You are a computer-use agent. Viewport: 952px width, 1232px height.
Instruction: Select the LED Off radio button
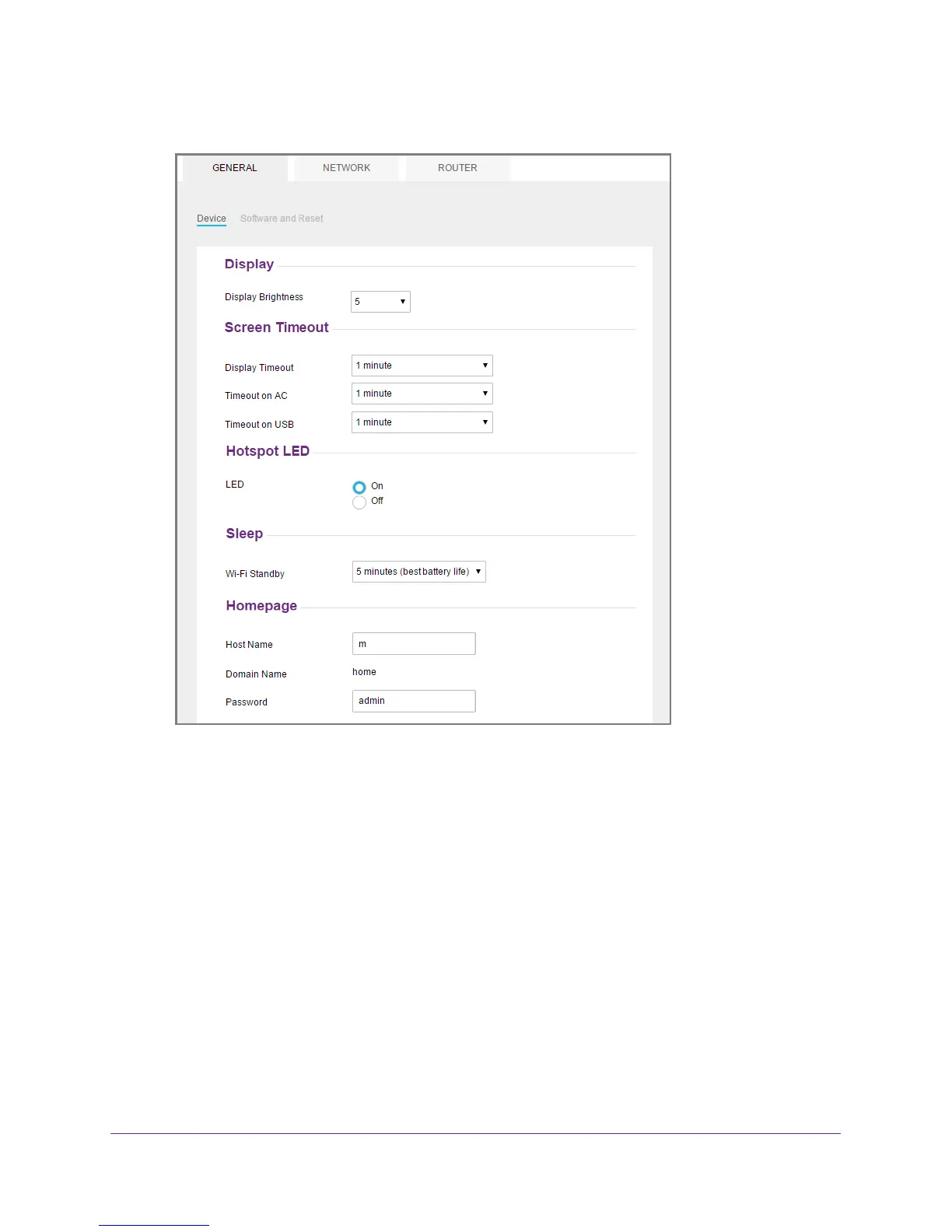point(359,502)
